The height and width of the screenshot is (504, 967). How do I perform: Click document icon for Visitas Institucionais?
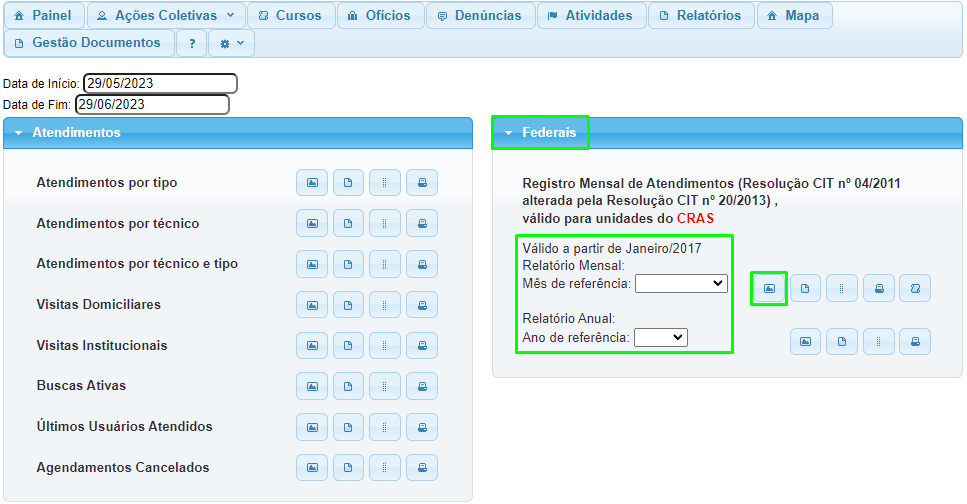tap(348, 345)
